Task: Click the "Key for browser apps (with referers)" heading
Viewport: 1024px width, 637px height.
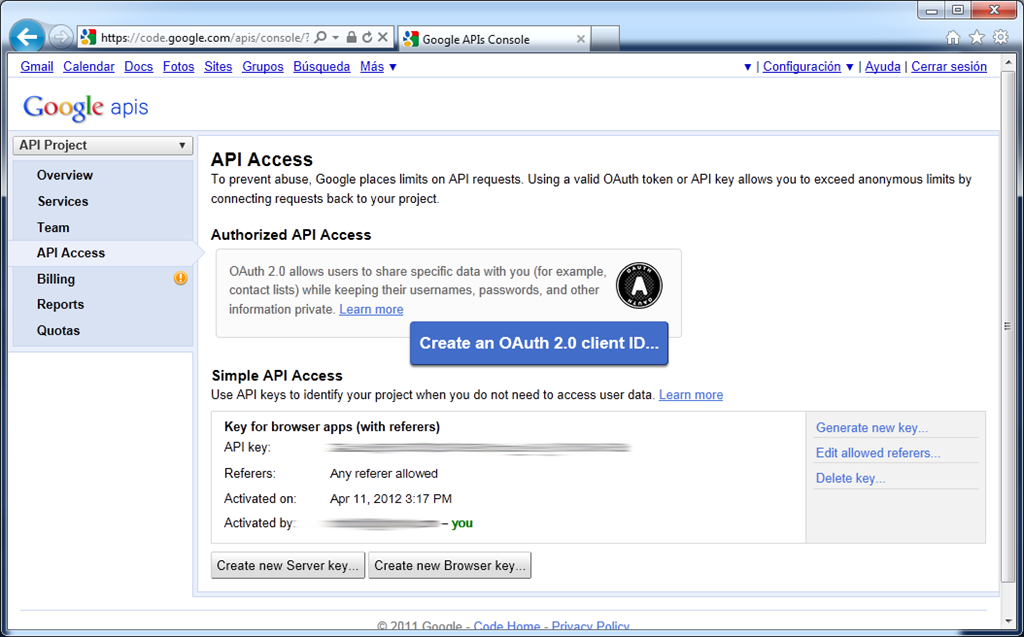Action: coord(332,427)
